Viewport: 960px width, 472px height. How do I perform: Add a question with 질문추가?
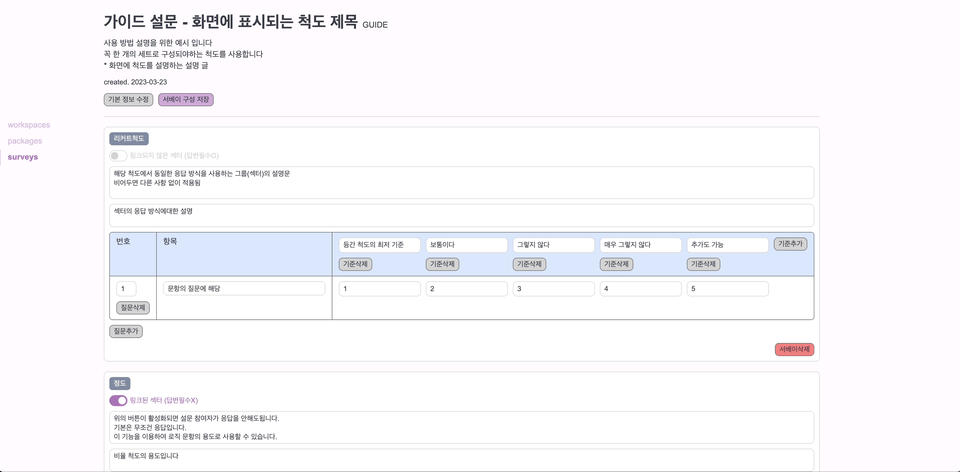pyautogui.click(x=126, y=331)
